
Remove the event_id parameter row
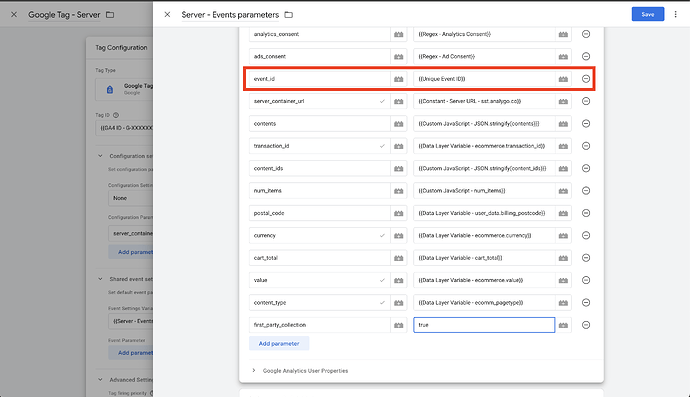coord(586,79)
